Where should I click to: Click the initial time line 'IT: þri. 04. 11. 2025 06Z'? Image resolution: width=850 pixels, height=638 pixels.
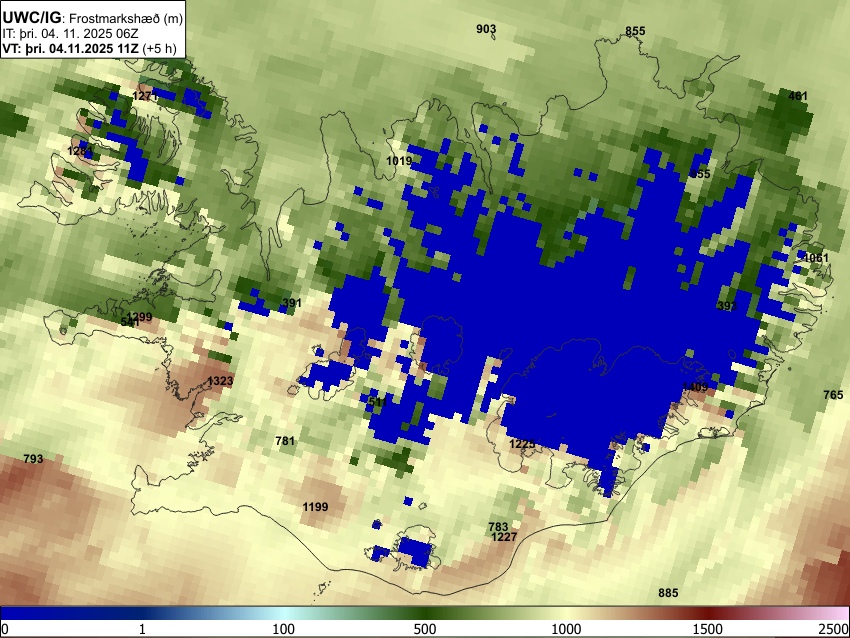point(70,34)
